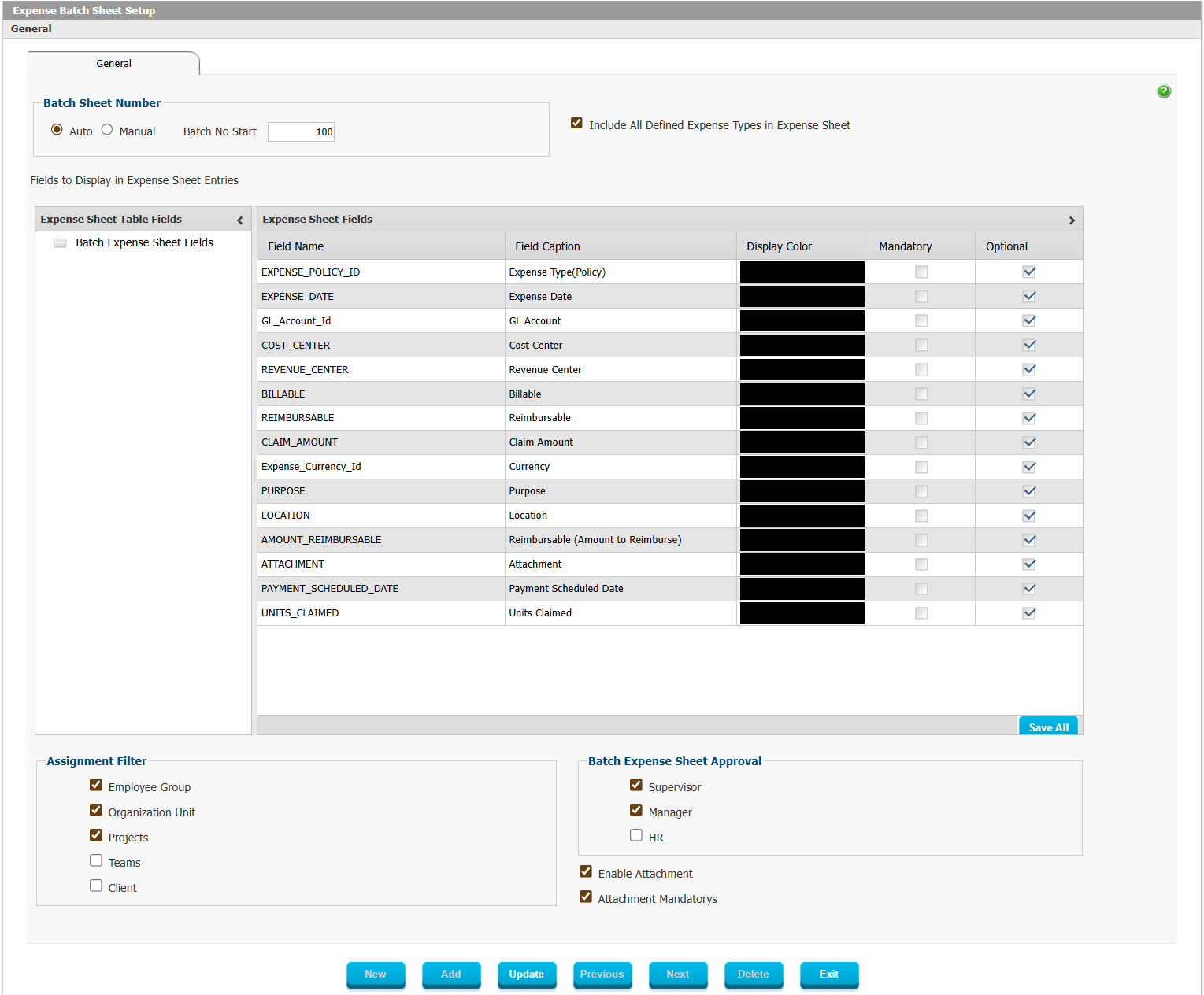Viewport: 1204px width, 995px height.
Task: Select the GL Account caption cell
Action: (621, 321)
